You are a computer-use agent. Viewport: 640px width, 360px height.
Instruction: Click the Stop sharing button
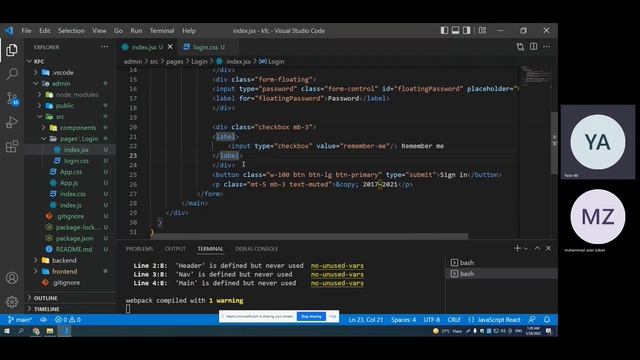(311, 316)
